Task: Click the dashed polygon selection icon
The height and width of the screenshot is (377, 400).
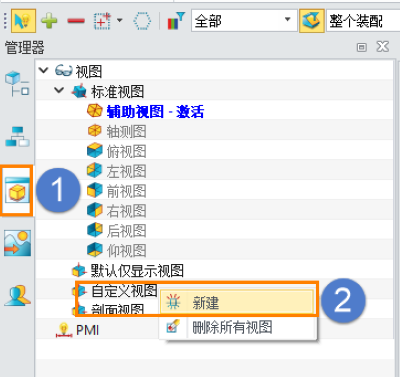Action: (x=142, y=21)
